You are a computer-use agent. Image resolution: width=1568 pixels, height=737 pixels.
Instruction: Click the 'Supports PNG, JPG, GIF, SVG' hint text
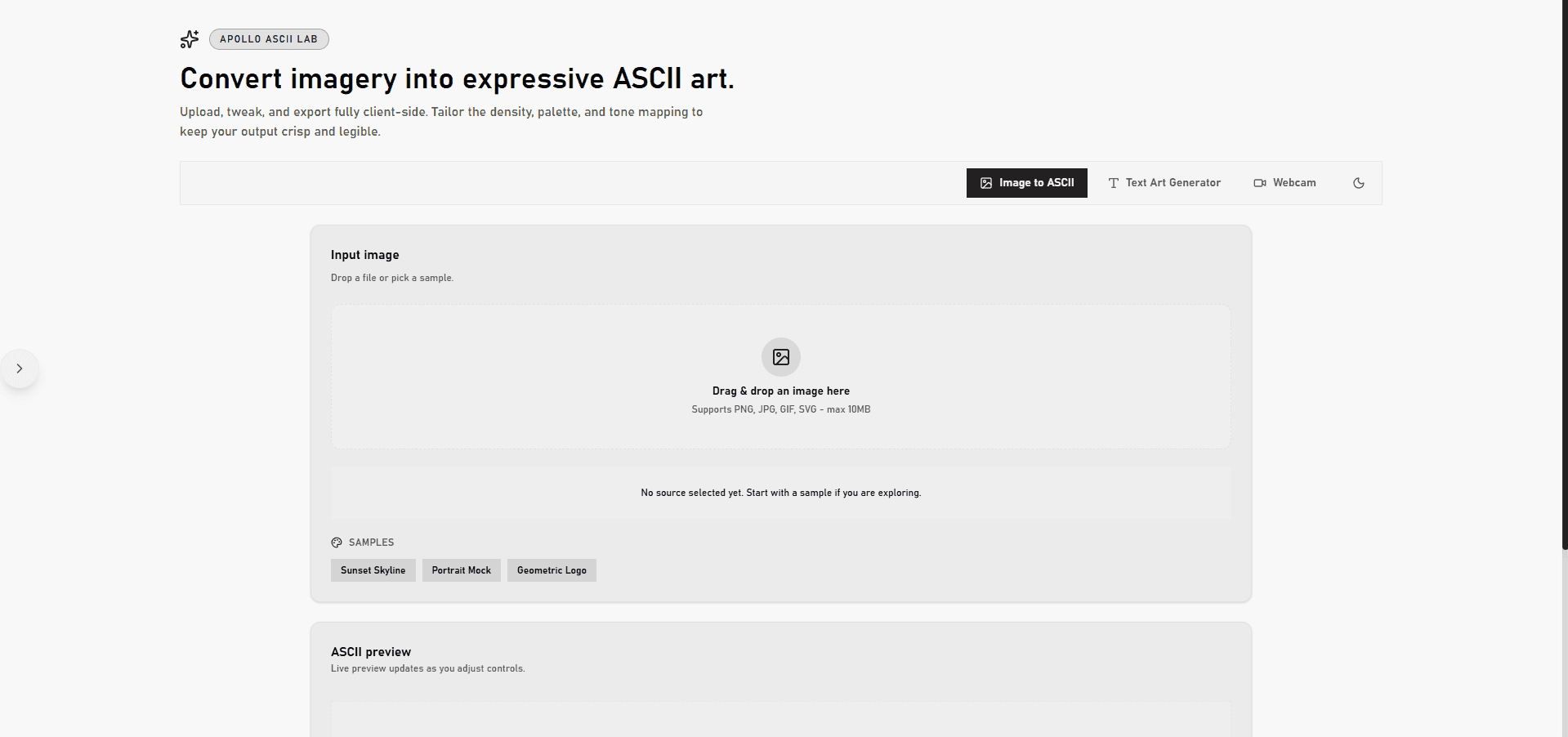(x=780, y=409)
